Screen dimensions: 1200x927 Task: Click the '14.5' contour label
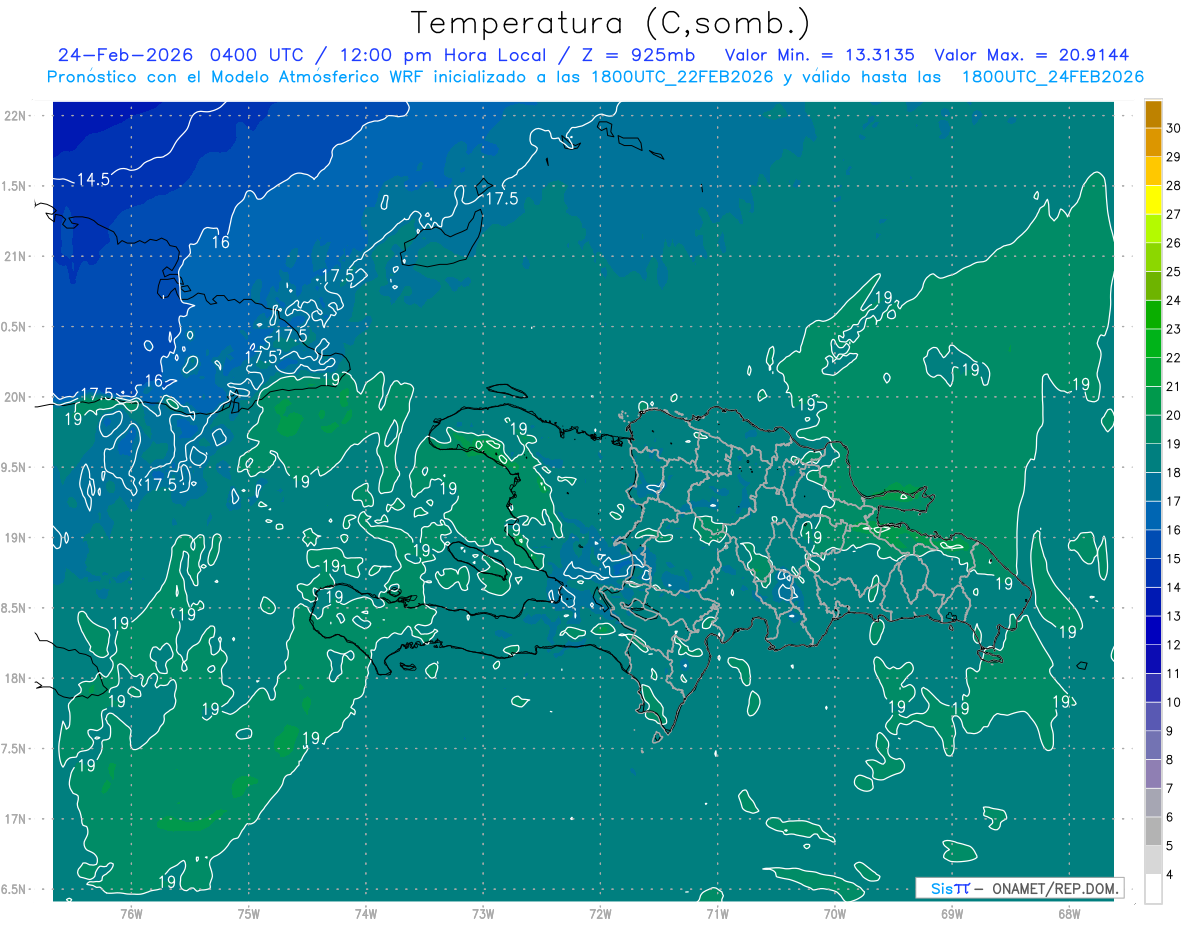pyautogui.click(x=93, y=179)
